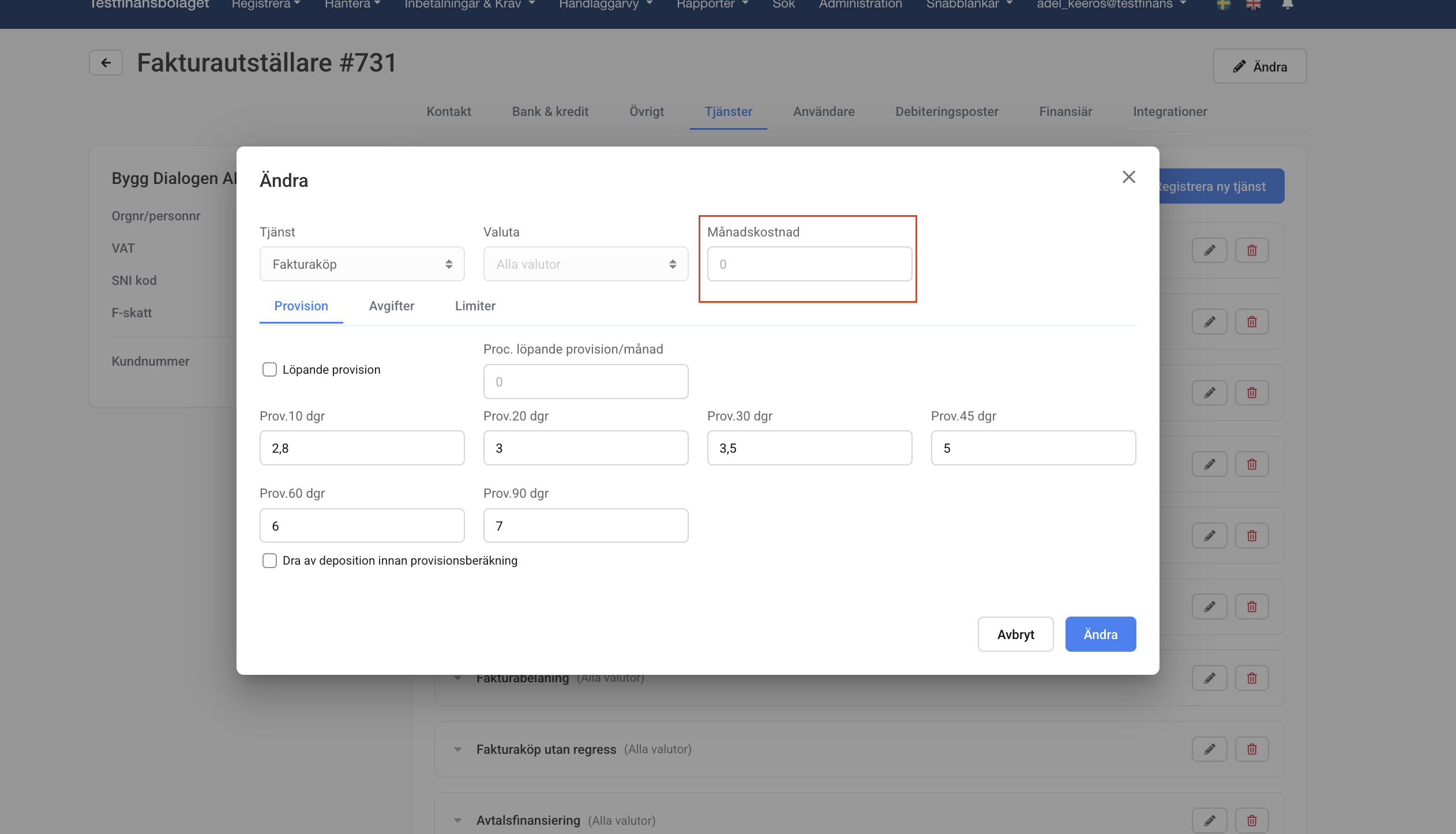Confirm with the blue Ändra button
The image size is (1456, 834).
coord(1100,634)
